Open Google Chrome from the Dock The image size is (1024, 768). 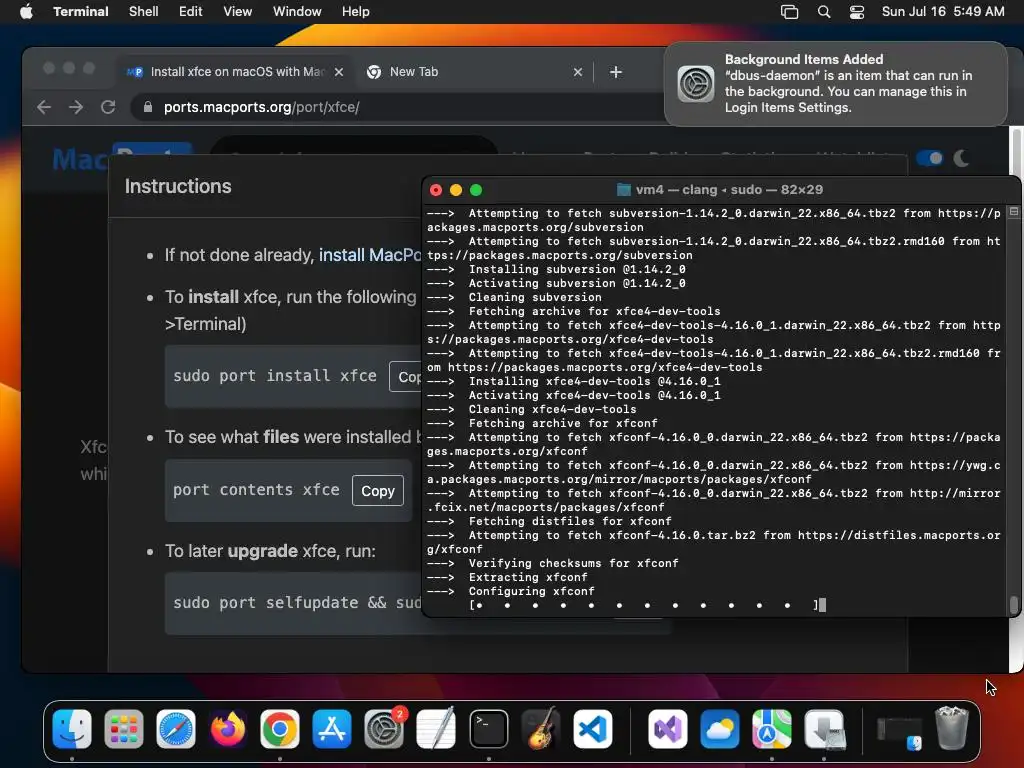click(x=280, y=729)
